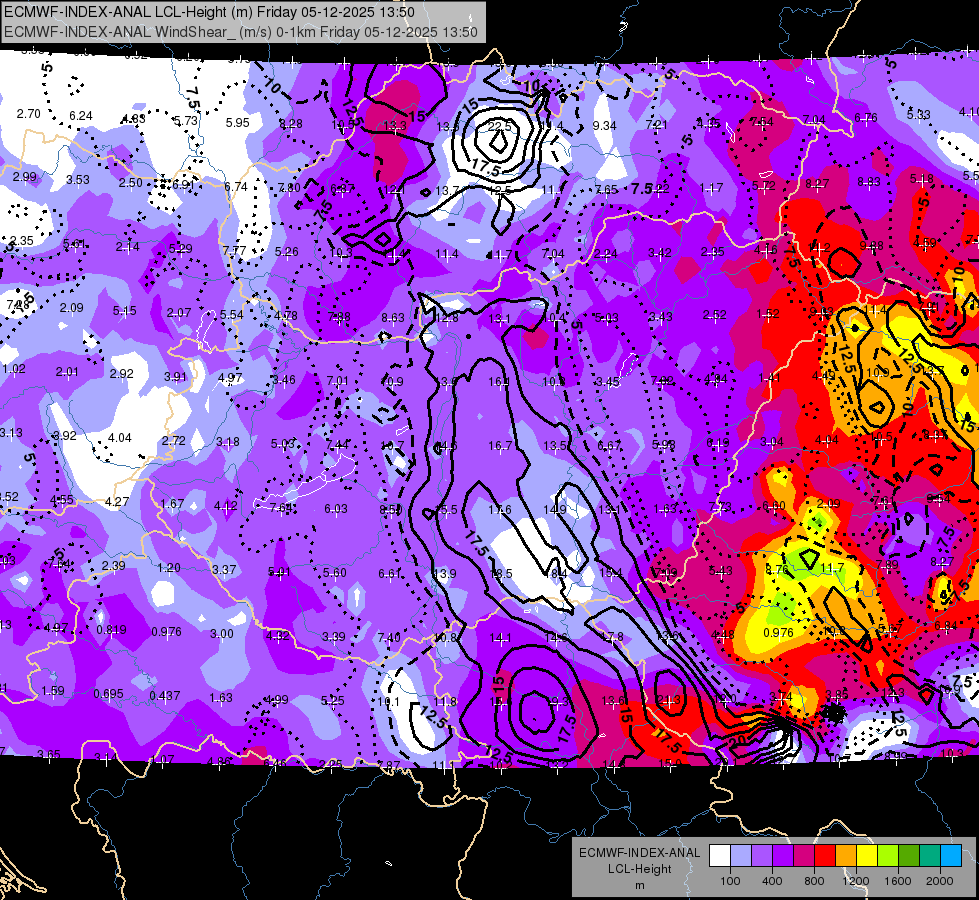Click the map value '5.60'
The image size is (979, 900).
[x=335, y=573]
